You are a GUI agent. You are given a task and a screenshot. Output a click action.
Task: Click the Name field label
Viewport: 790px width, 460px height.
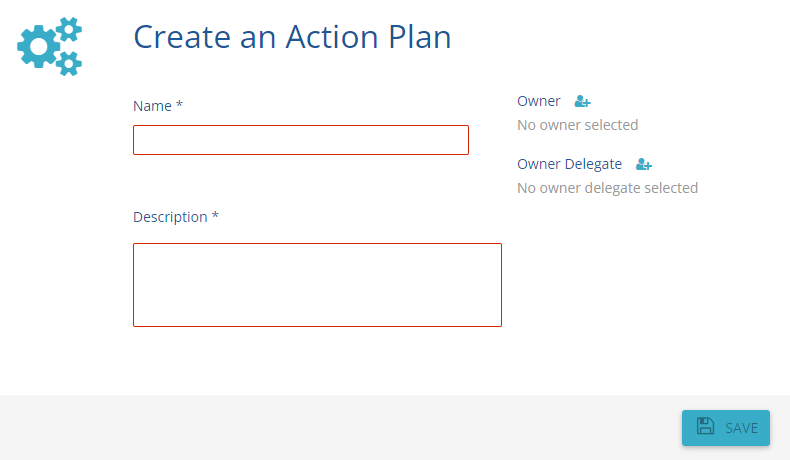(x=152, y=105)
